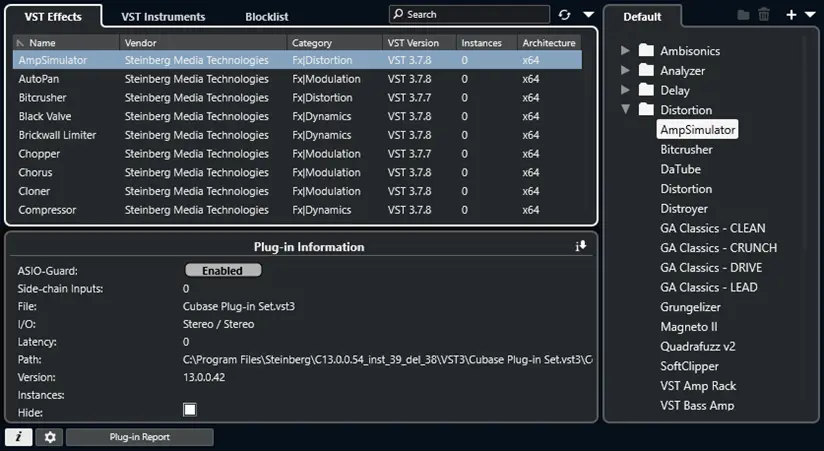Select AmpSimulator in the Distortion folder
This screenshot has width=824, height=451.
[x=697, y=129]
